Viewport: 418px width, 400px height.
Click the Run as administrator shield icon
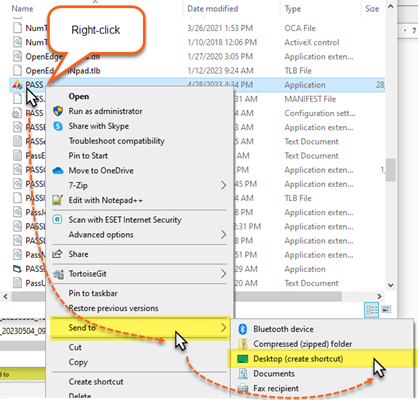pos(58,111)
